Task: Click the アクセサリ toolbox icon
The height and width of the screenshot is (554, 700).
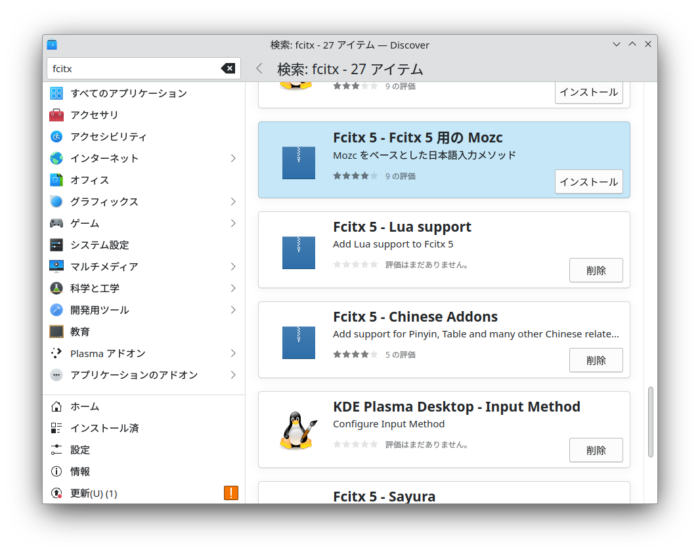Action: 56,115
